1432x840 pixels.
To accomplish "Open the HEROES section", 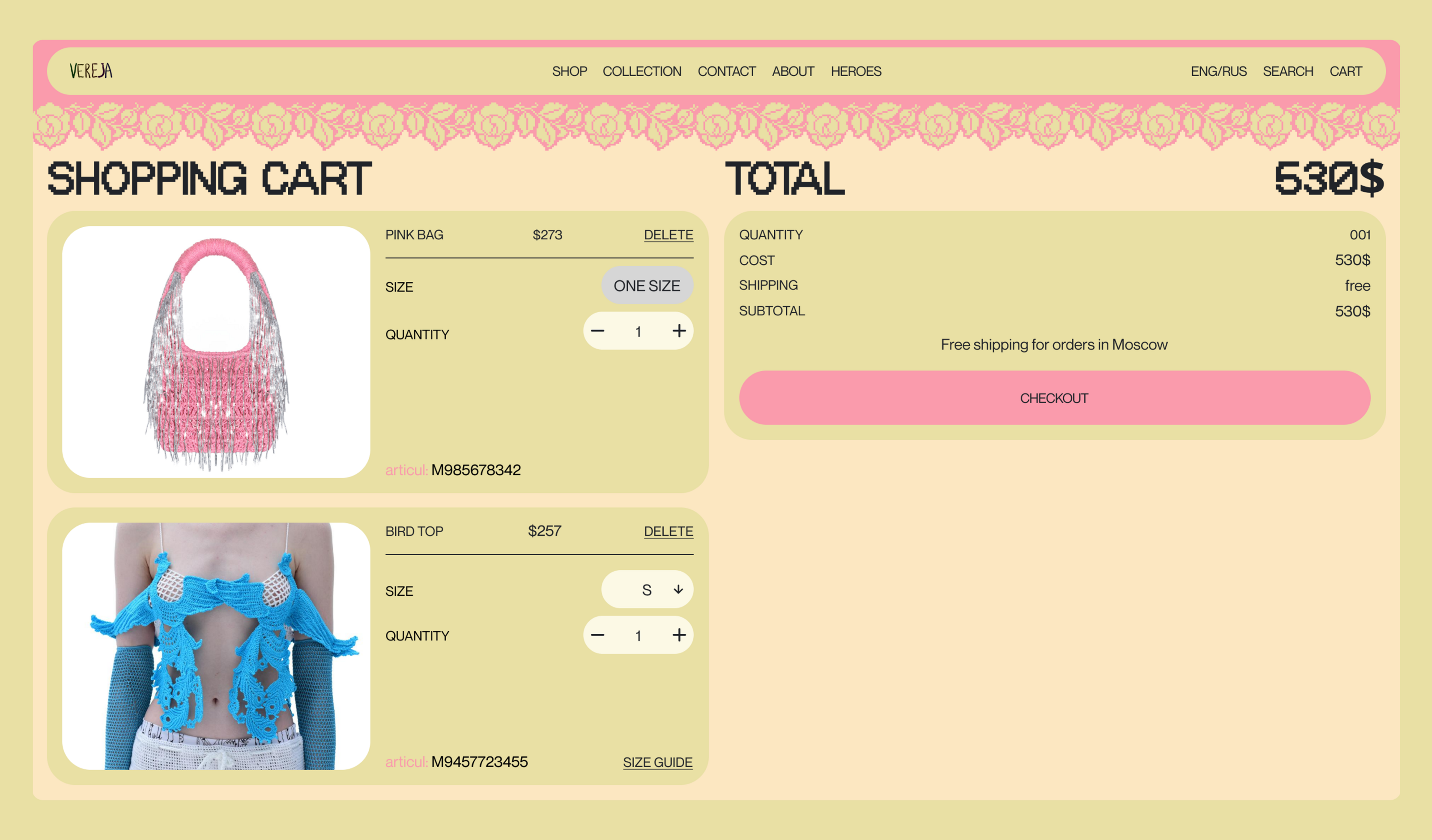I will pos(856,72).
